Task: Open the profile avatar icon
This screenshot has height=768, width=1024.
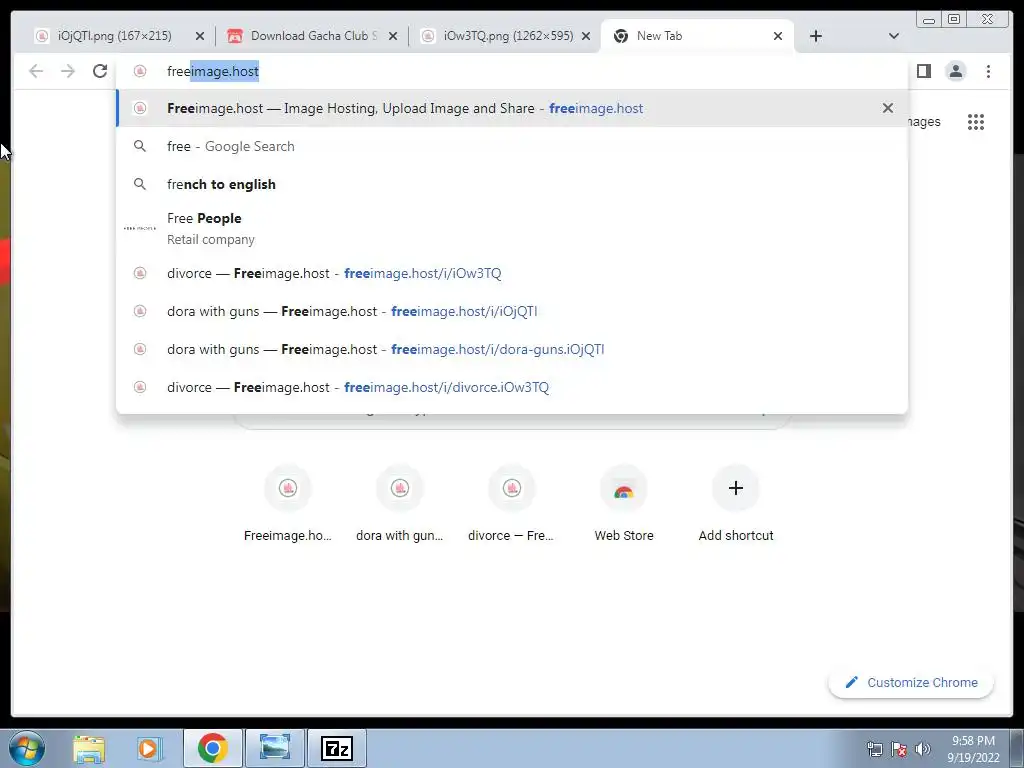Action: 955,71
